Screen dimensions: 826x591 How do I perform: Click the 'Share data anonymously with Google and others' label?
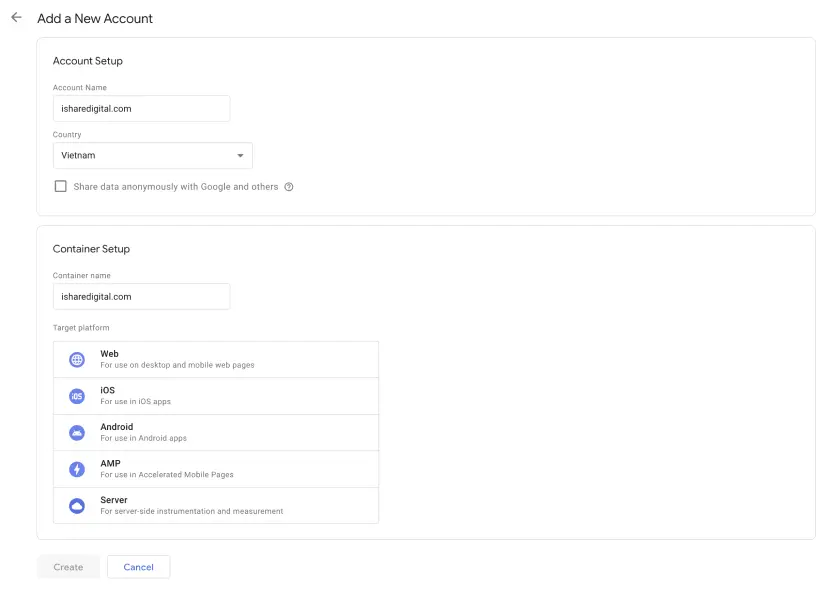tap(176, 186)
